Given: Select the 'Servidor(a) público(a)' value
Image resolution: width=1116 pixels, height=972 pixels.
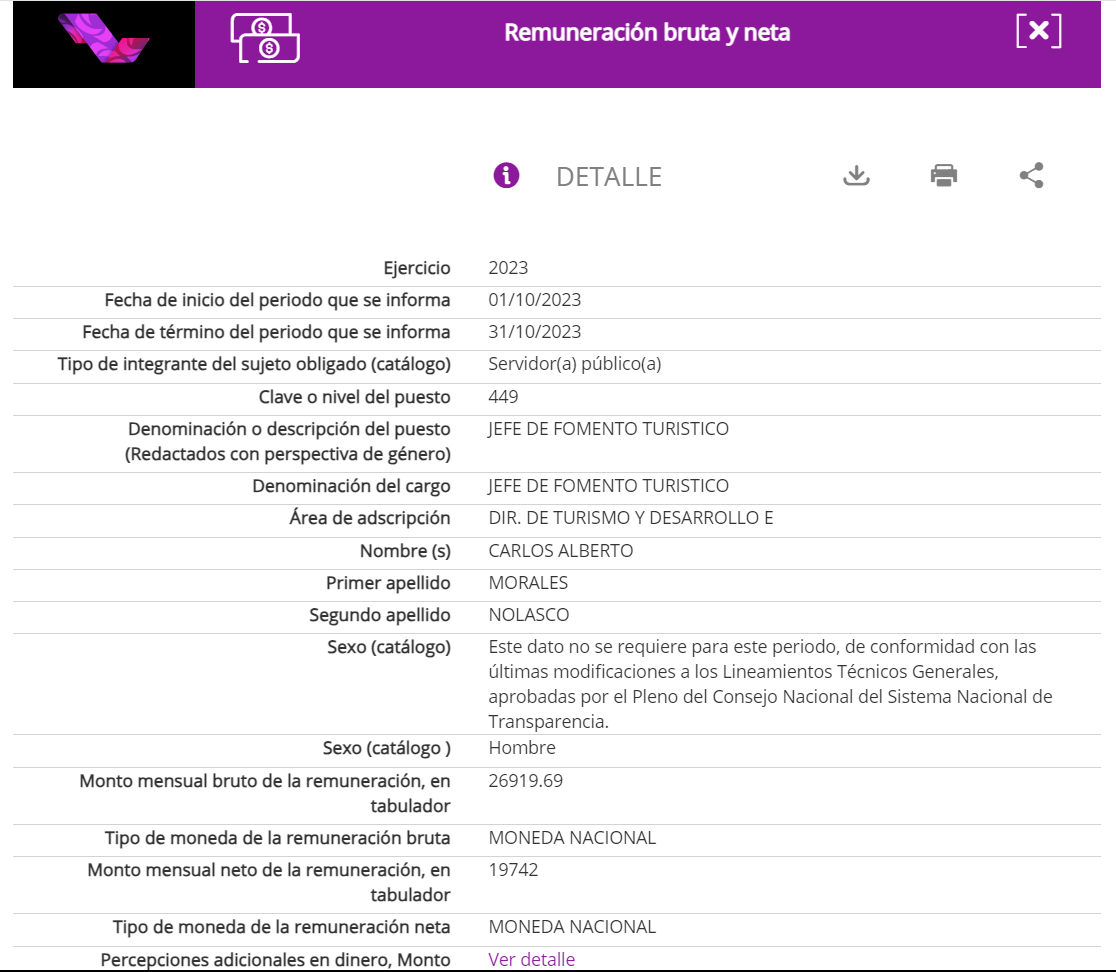Looking at the screenshot, I should click(x=574, y=364).
